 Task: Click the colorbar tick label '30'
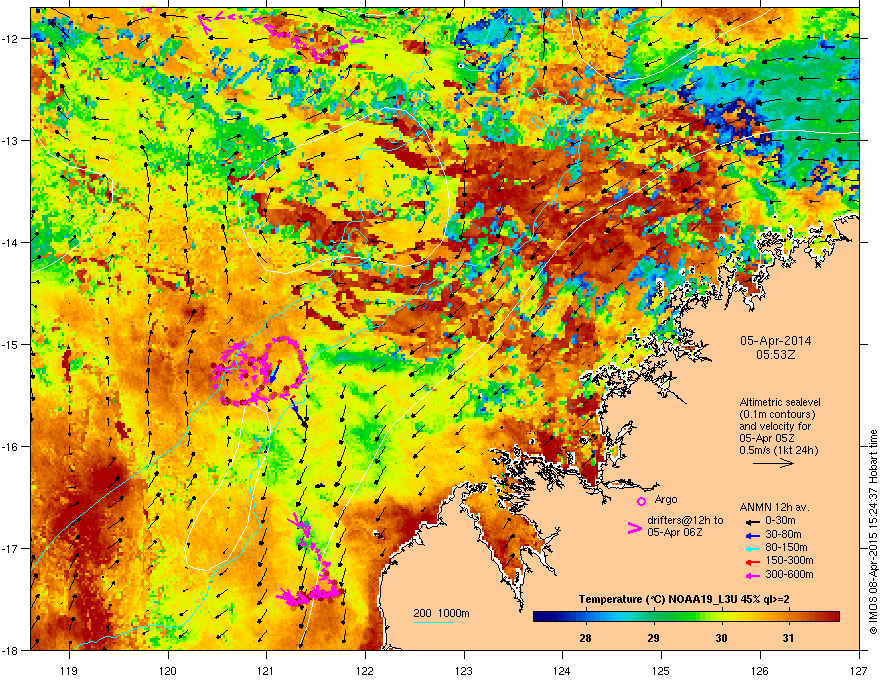point(721,638)
